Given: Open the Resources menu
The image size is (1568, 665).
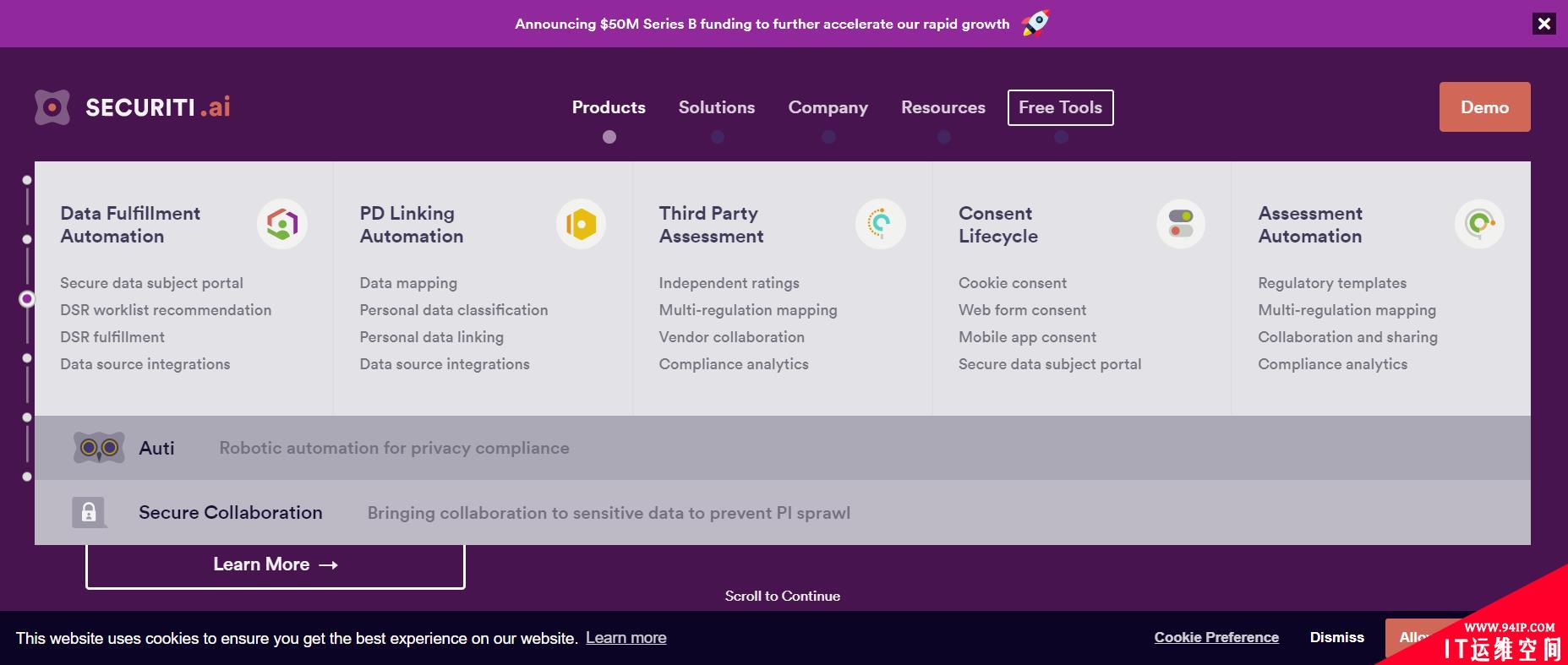Looking at the screenshot, I should point(943,107).
